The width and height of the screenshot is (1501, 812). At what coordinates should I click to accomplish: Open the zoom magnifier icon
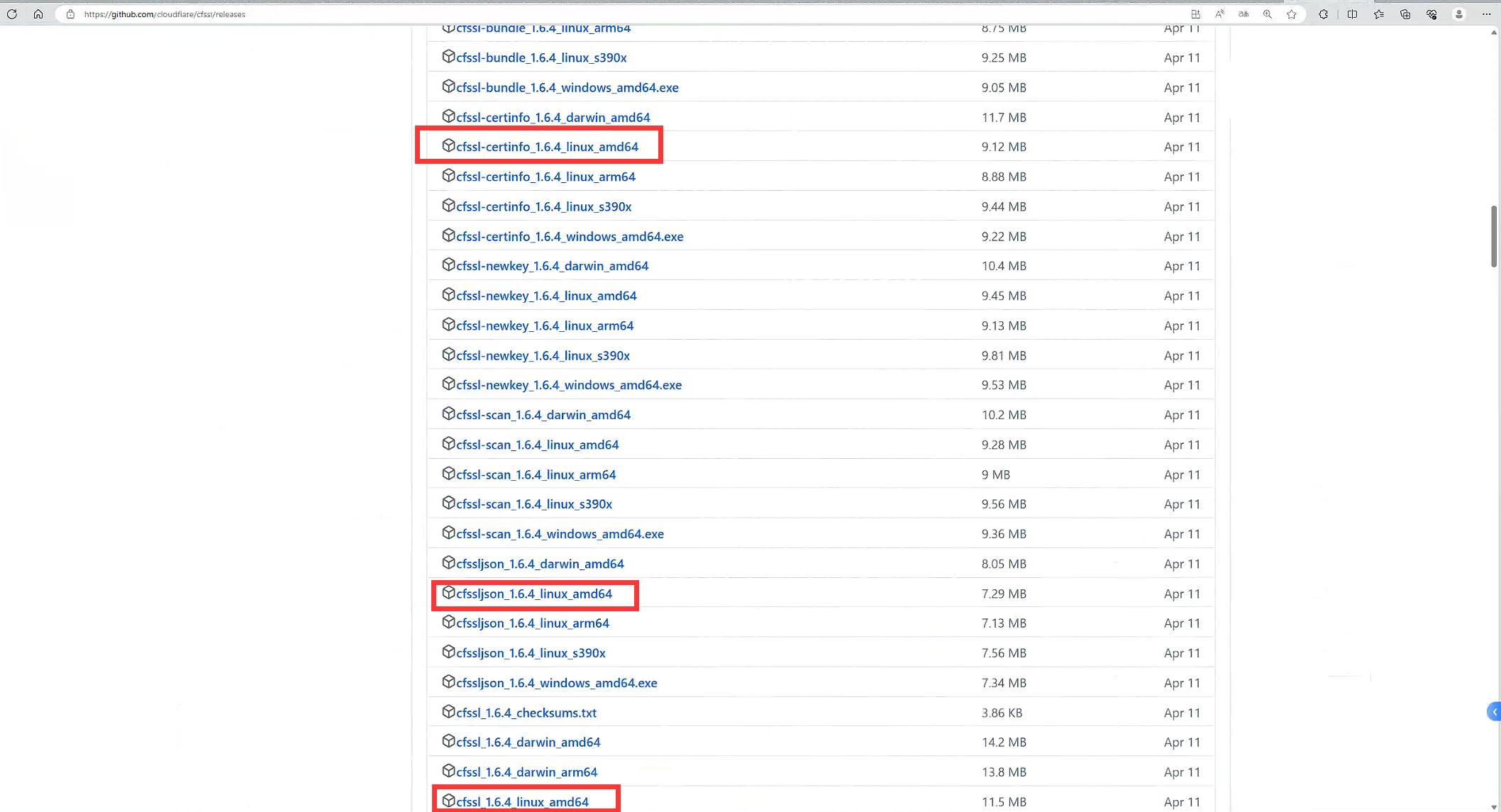pyautogui.click(x=1268, y=14)
